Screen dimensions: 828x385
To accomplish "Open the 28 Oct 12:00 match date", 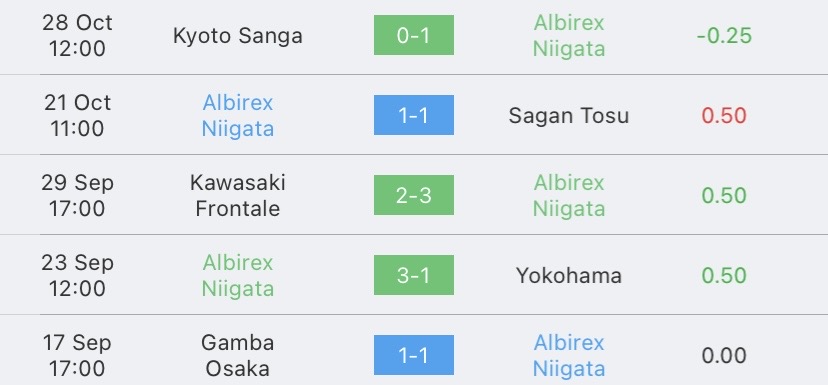I will point(77,35).
